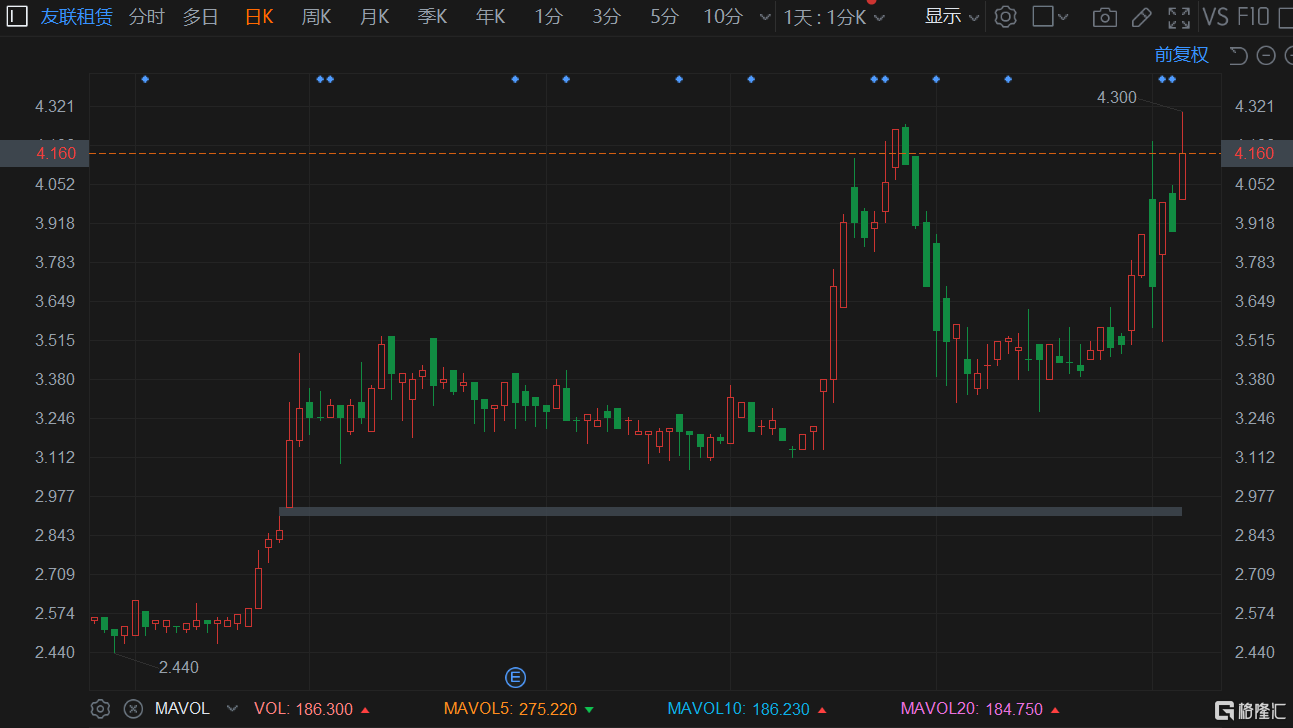Select the 周K weekly candlestick tab
This screenshot has height=728, width=1293.
point(316,16)
